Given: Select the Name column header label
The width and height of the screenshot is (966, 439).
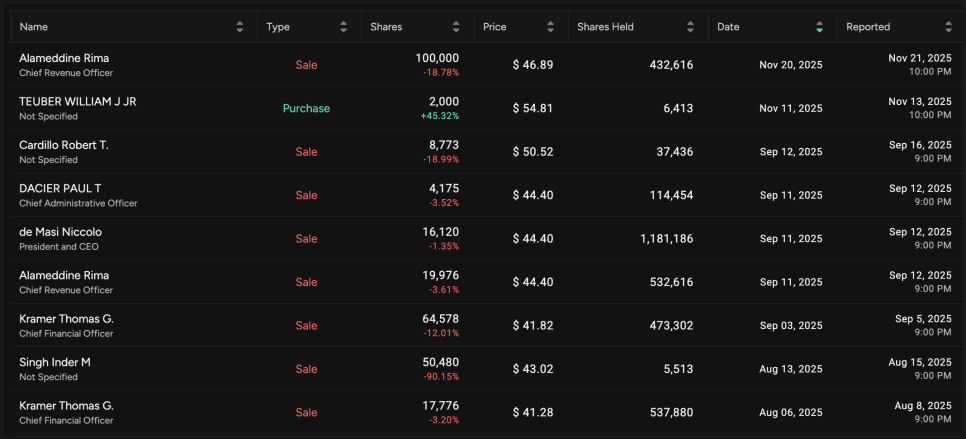Looking at the screenshot, I should coord(34,27).
